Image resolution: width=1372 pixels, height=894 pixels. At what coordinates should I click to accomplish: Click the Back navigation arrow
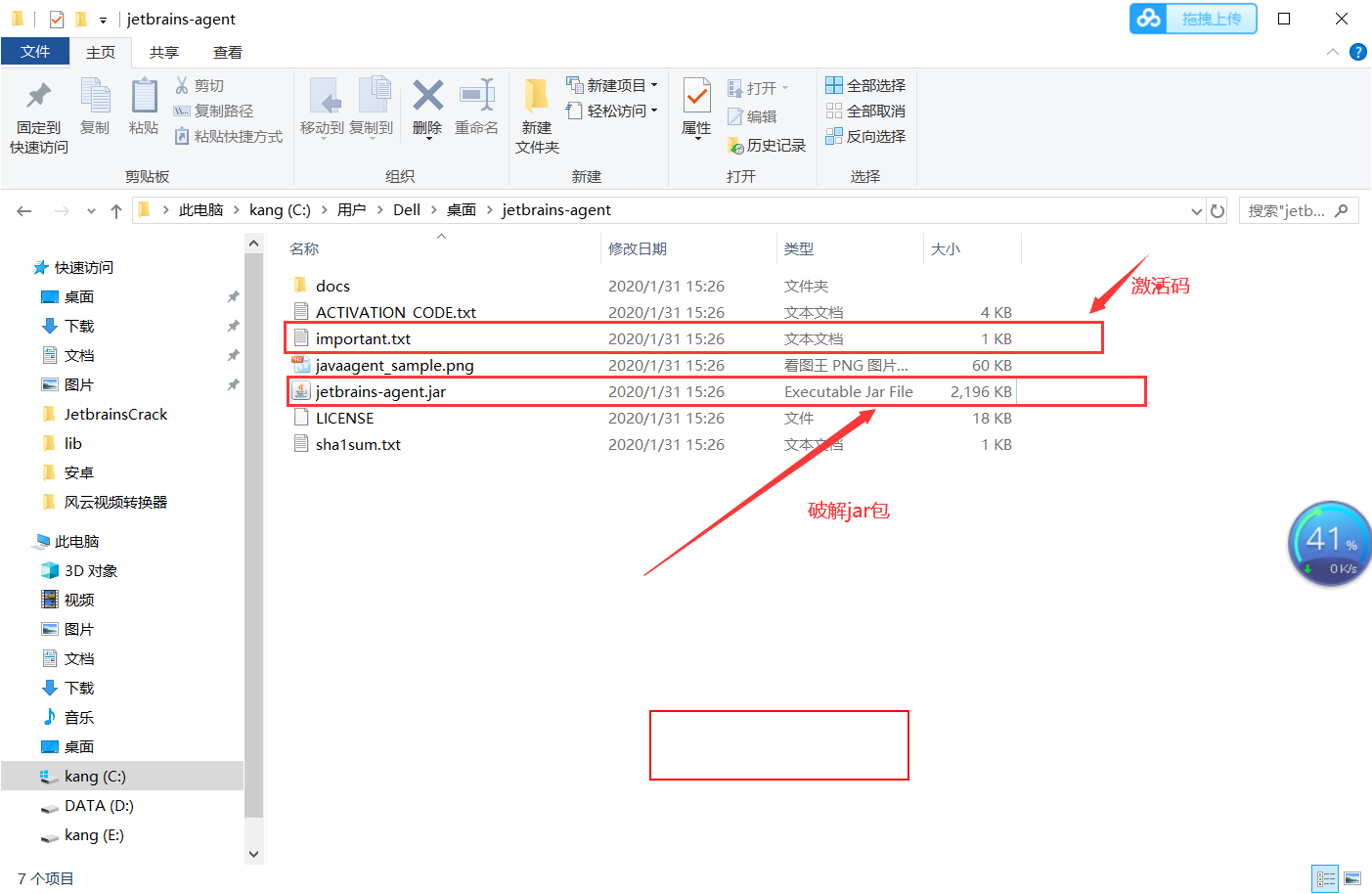point(24,210)
